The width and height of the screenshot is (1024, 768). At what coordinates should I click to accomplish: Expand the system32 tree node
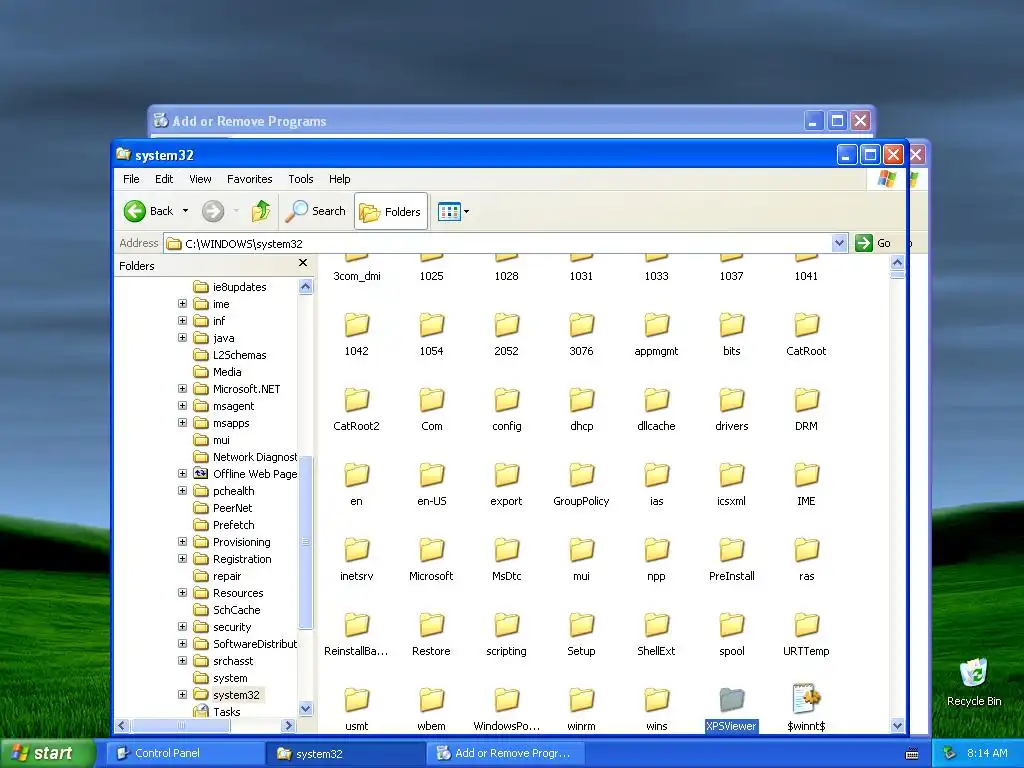182,694
